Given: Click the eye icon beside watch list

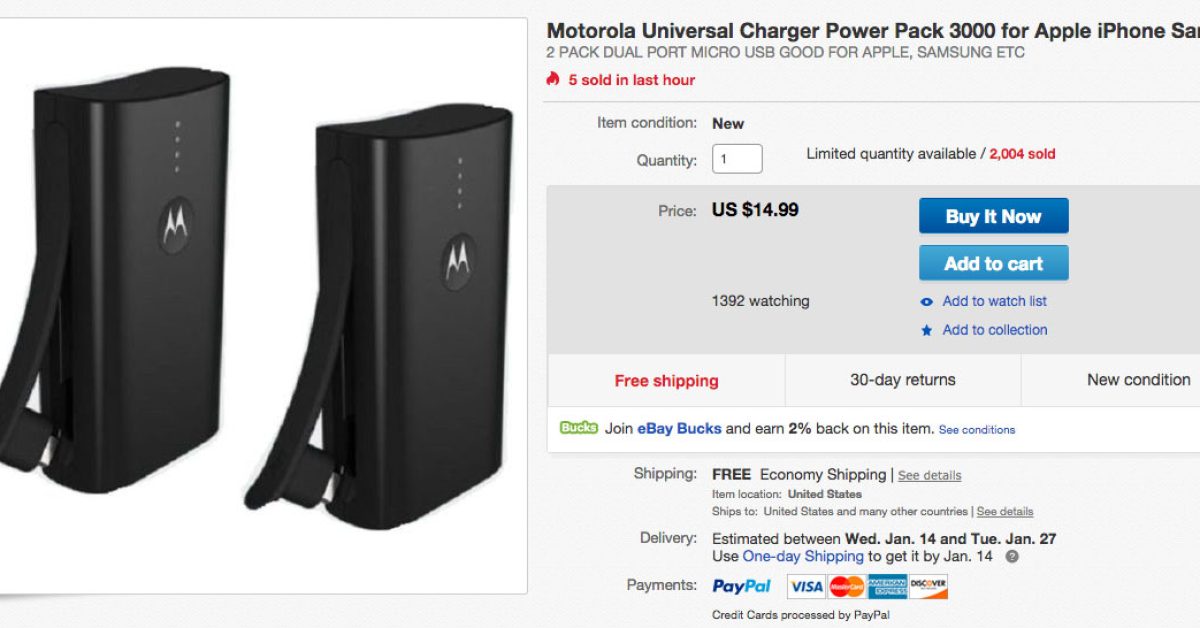Looking at the screenshot, I should pos(927,302).
